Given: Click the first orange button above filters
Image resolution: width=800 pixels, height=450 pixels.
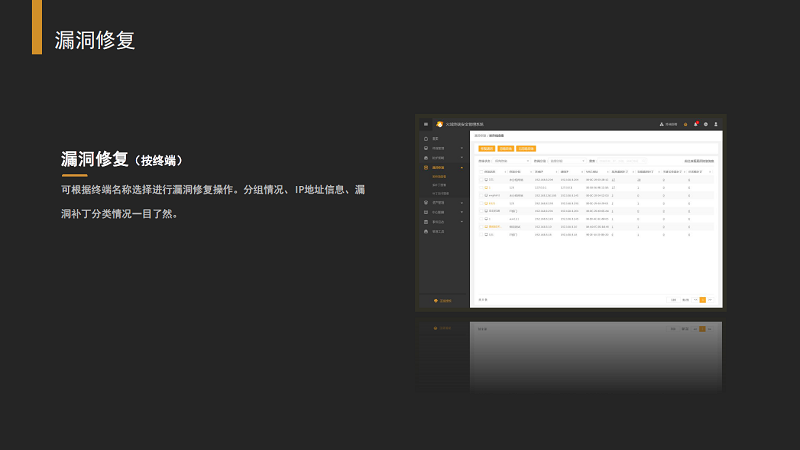Looking at the screenshot, I should [486, 148].
